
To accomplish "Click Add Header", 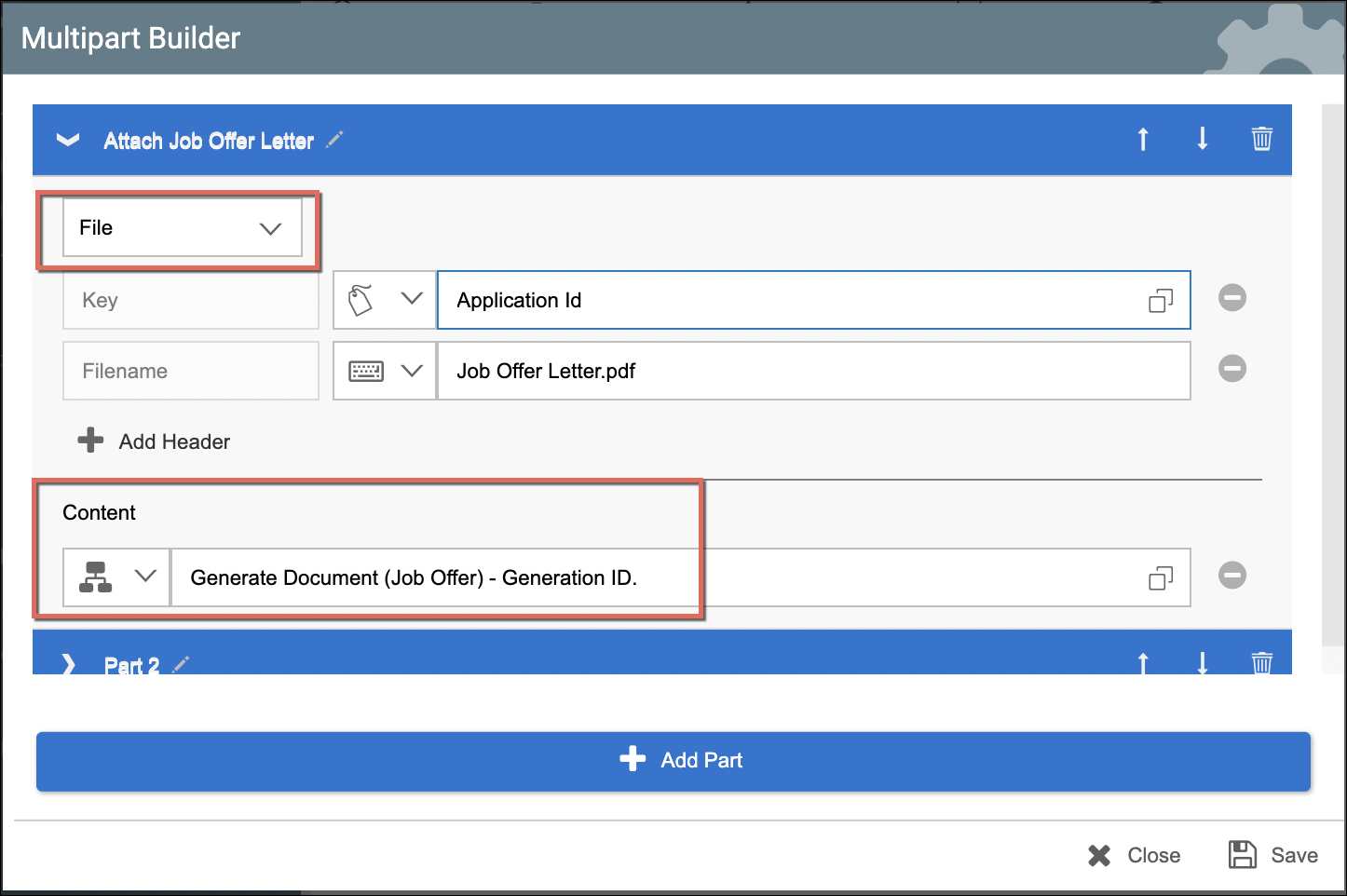I will click(155, 441).
